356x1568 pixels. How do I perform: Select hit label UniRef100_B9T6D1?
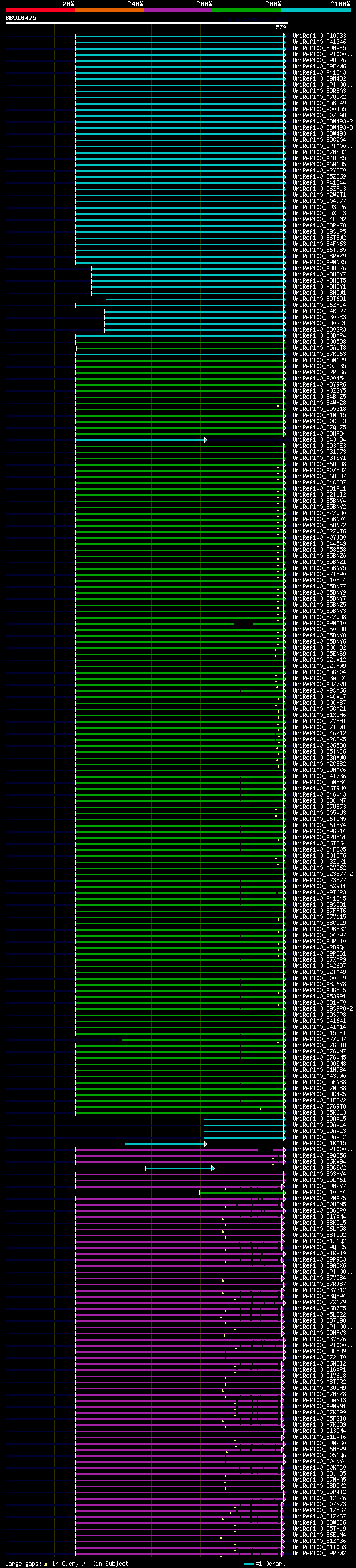tap(319, 299)
